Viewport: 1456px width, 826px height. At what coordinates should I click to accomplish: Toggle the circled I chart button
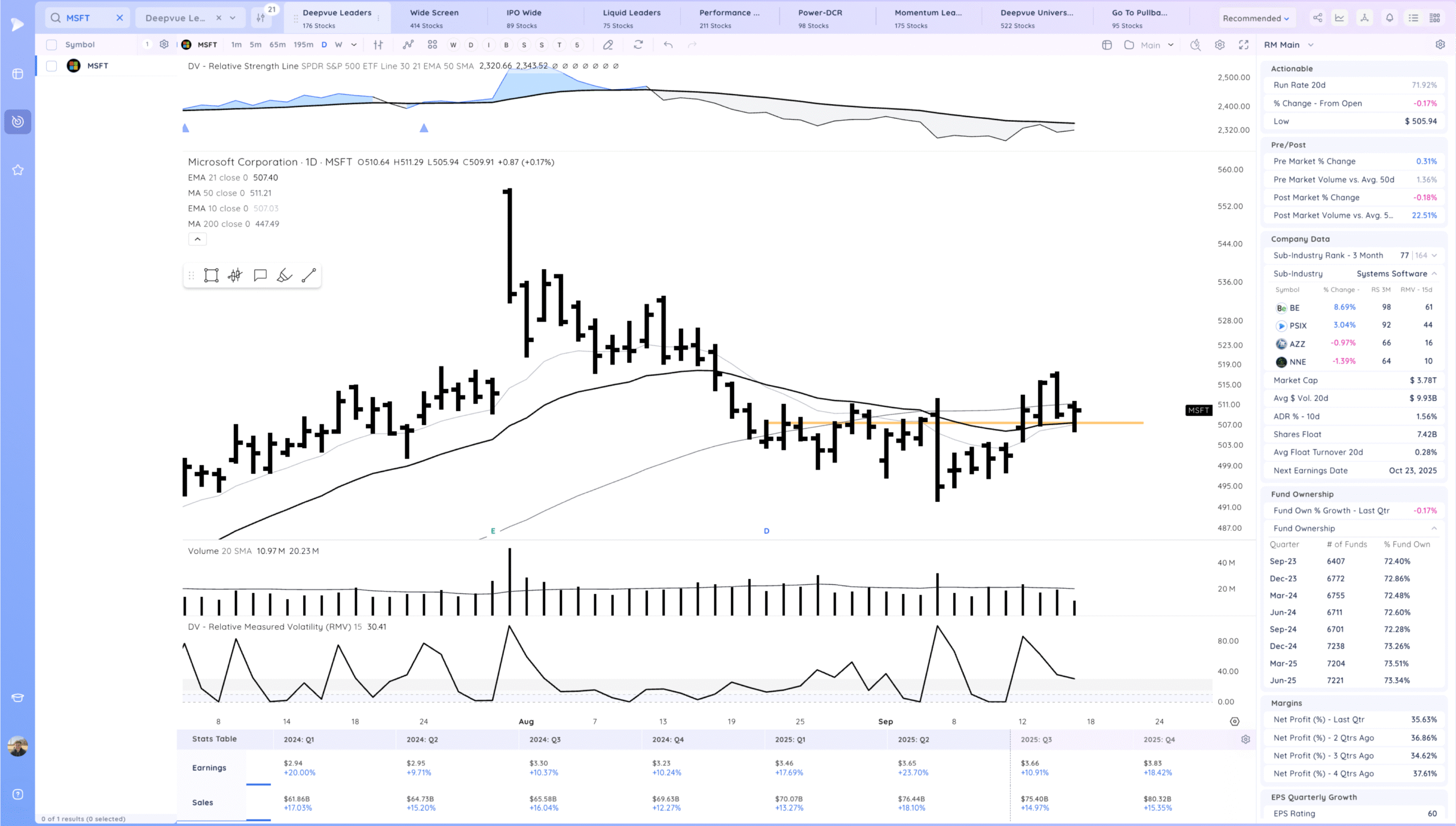pyautogui.click(x=489, y=45)
